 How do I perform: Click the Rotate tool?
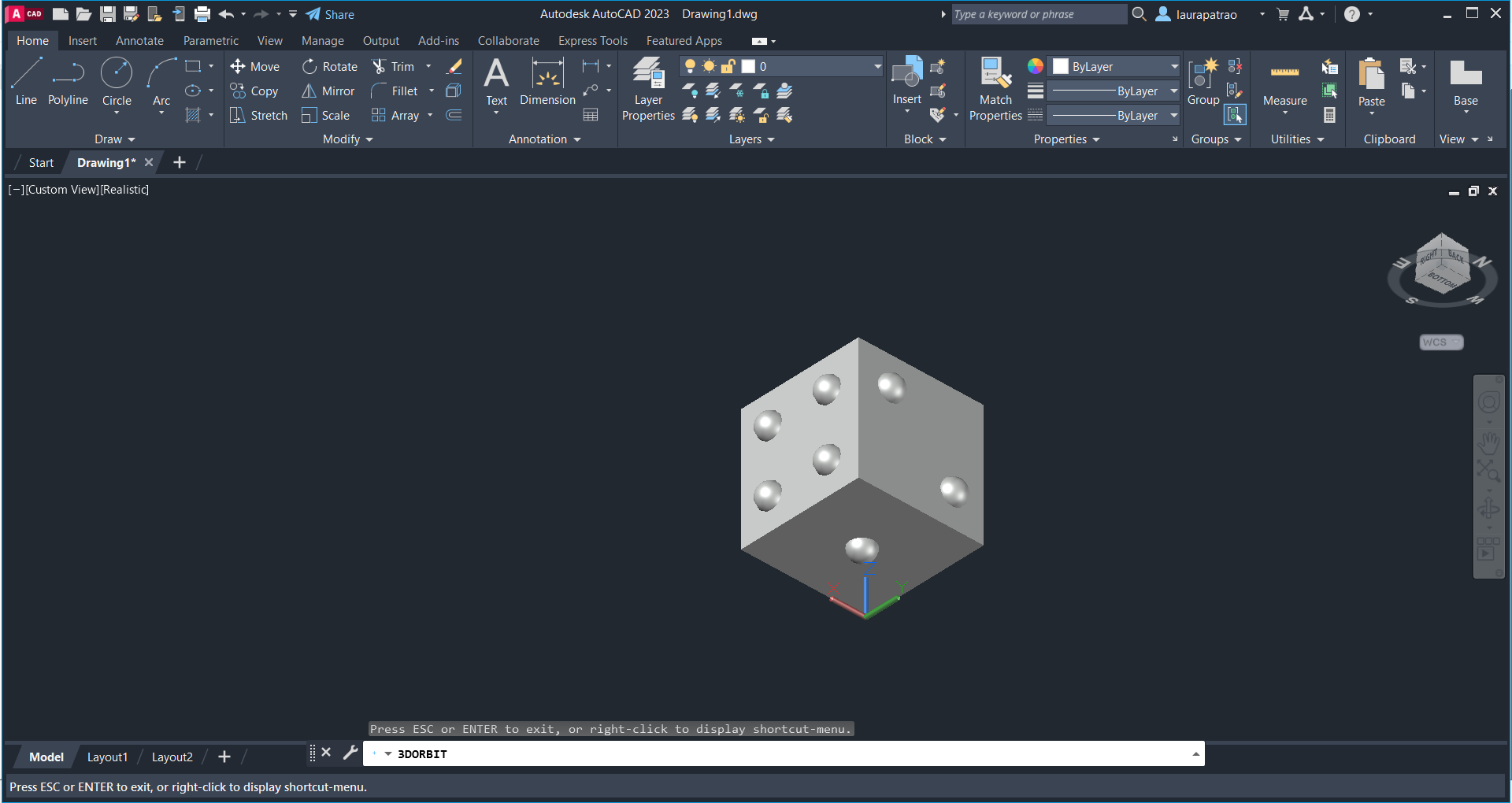point(330,67)
